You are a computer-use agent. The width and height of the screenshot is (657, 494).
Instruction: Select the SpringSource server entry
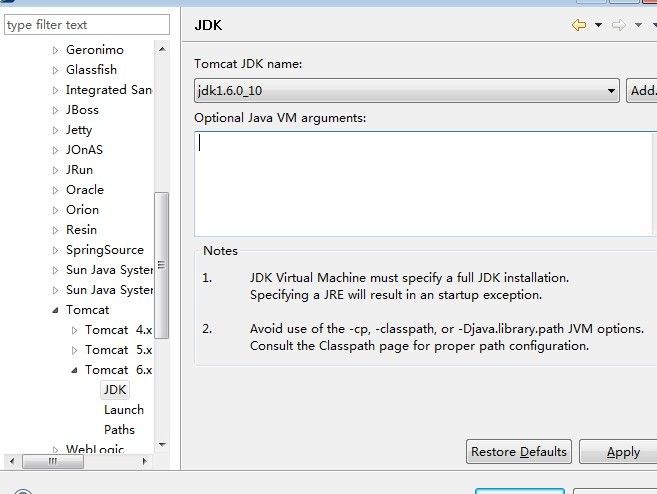click(x=105, y=250)
